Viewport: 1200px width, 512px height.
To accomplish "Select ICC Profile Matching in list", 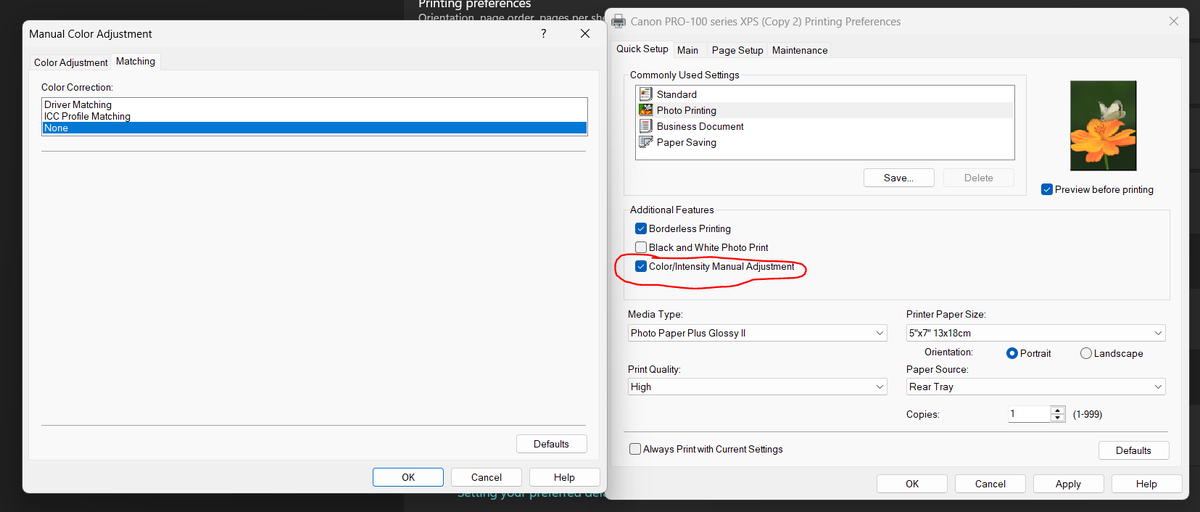I will (87, 116).
